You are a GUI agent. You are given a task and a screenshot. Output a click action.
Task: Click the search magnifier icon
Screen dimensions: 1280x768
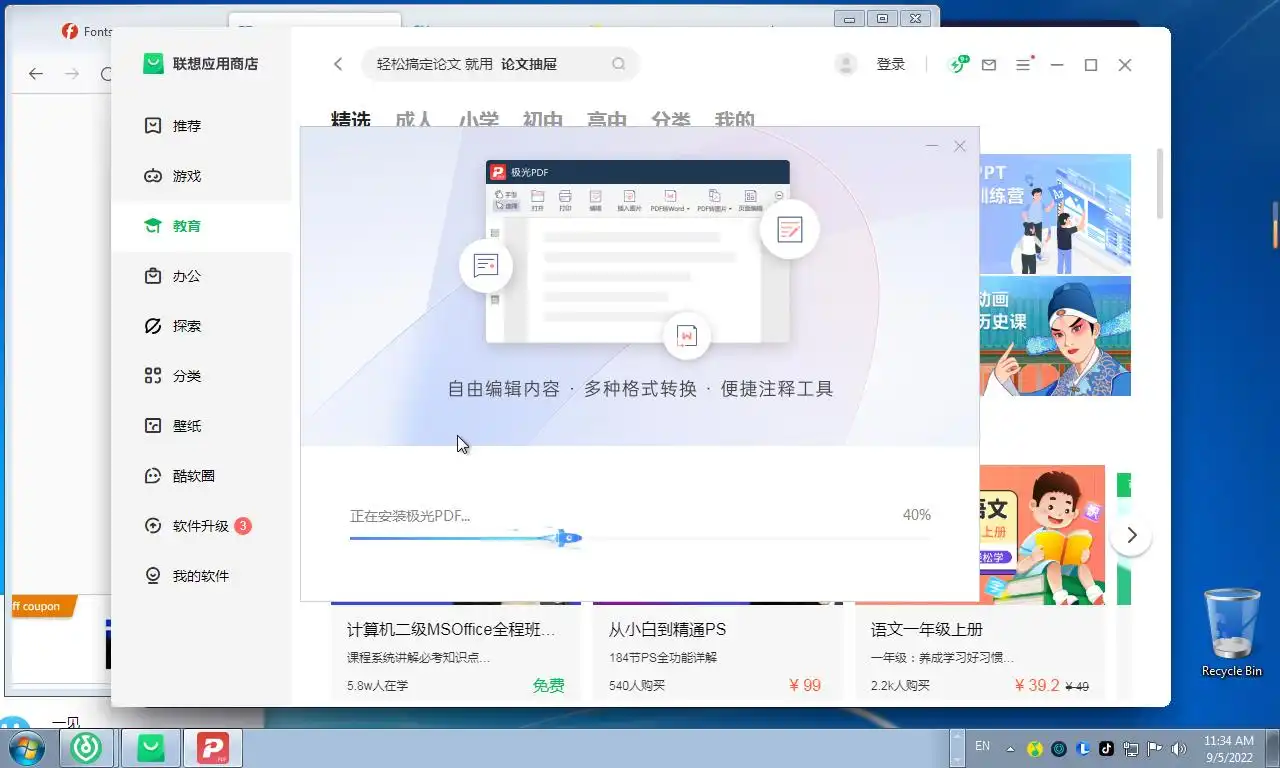(x=619, y=64)
